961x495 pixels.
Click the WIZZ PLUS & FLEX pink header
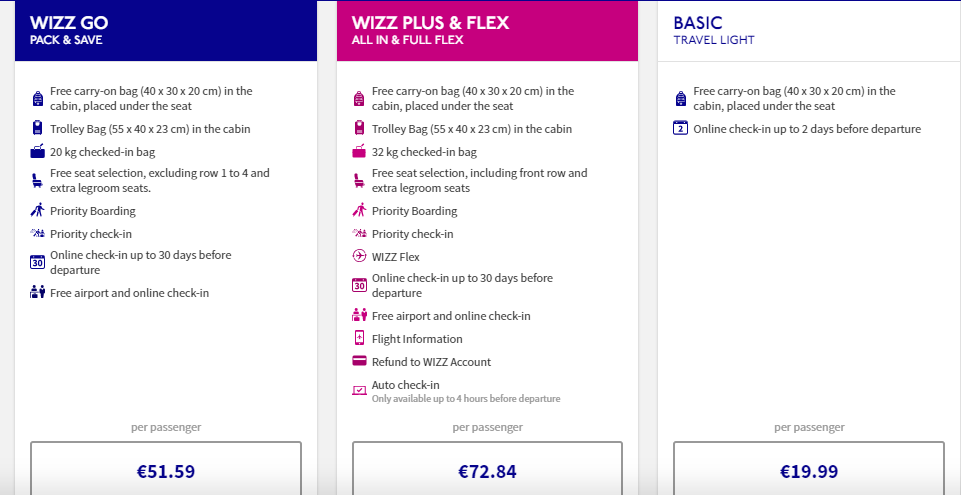tap(487, 31)
